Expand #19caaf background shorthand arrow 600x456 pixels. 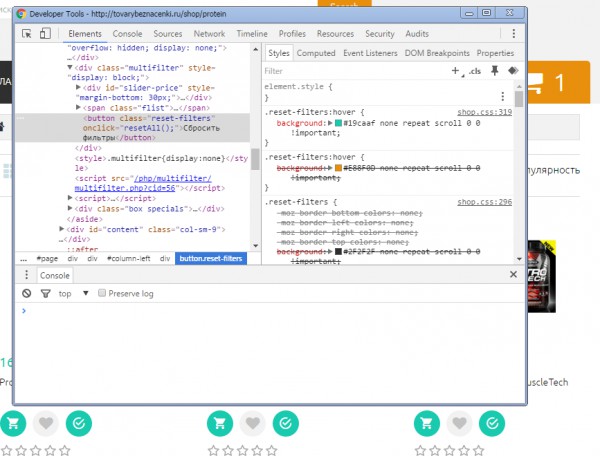click(x=330, y=123)
